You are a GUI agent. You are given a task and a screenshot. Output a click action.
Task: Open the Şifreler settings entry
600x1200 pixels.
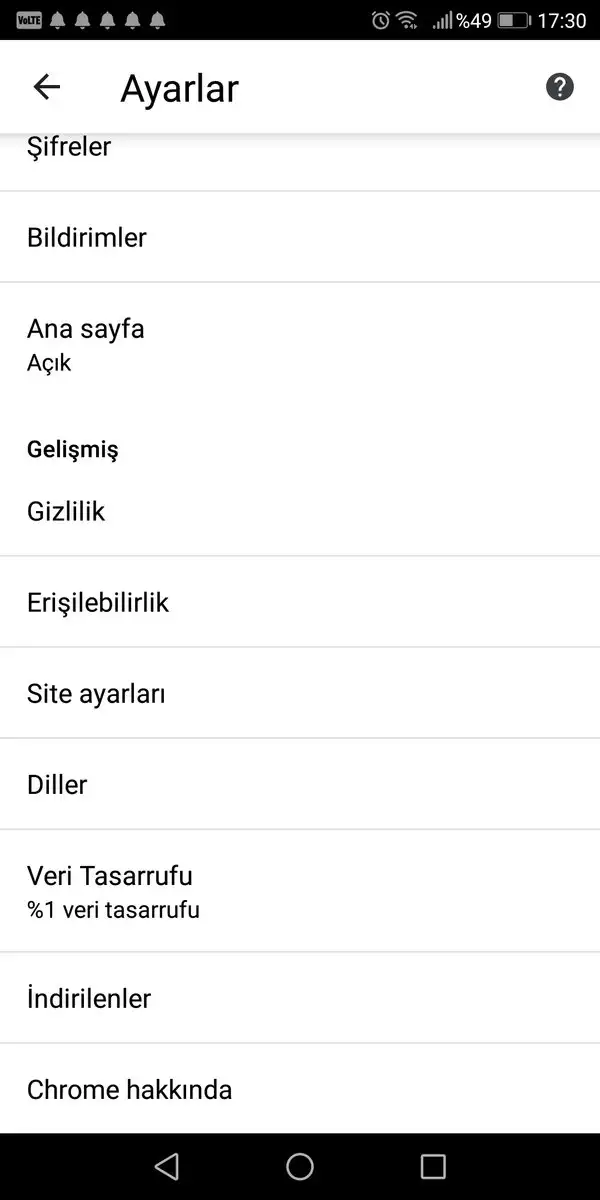pyautogui.click(x=70, y=149)
